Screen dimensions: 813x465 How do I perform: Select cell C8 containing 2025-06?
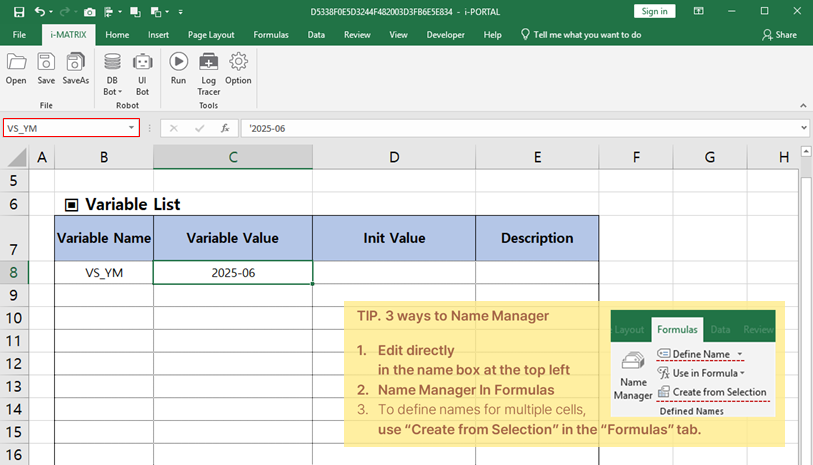[232, 272]
